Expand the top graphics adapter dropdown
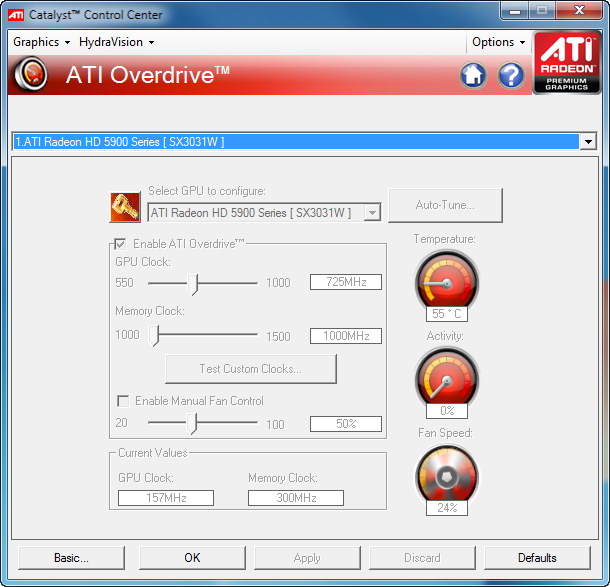 coord(587,142)
